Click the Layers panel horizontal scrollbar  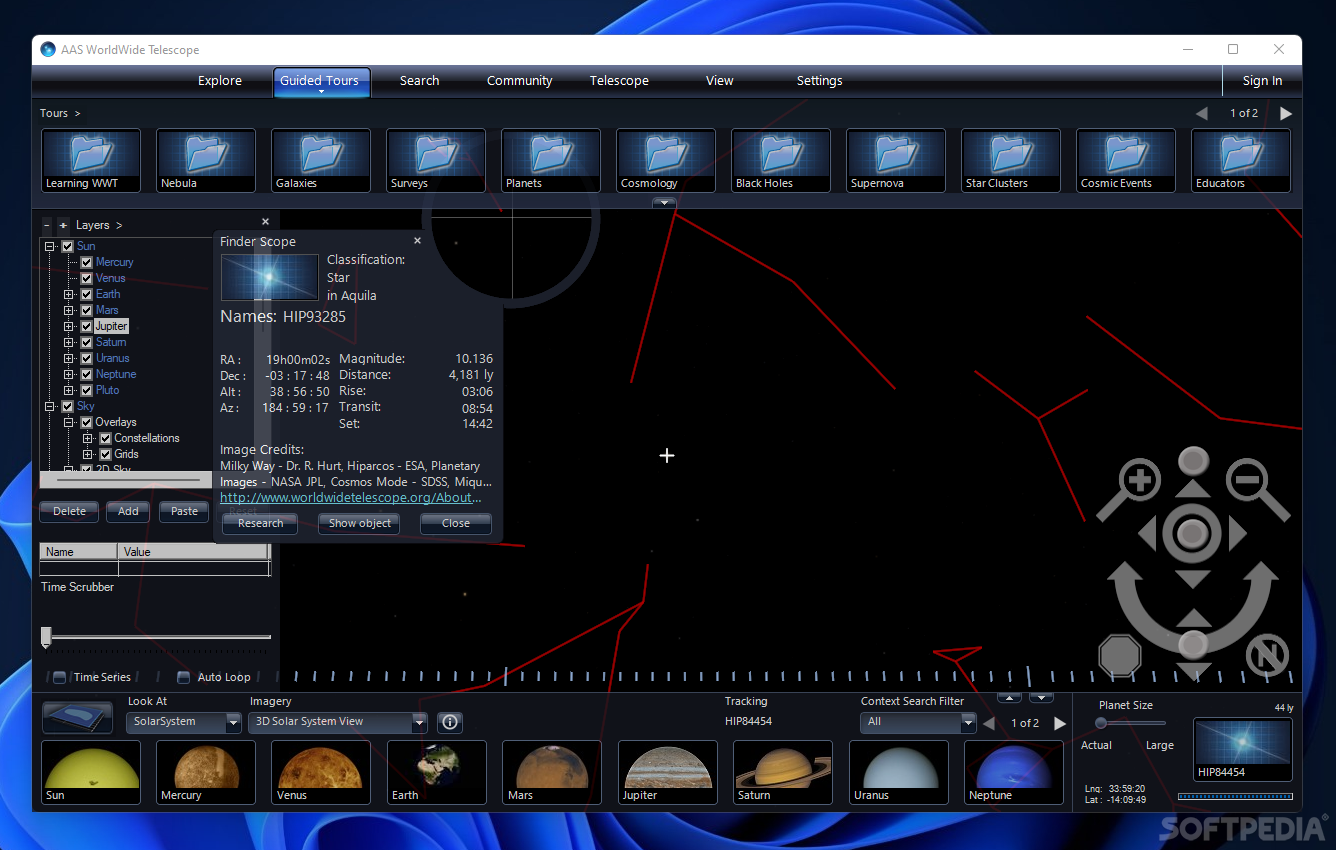tap(126, 480)
